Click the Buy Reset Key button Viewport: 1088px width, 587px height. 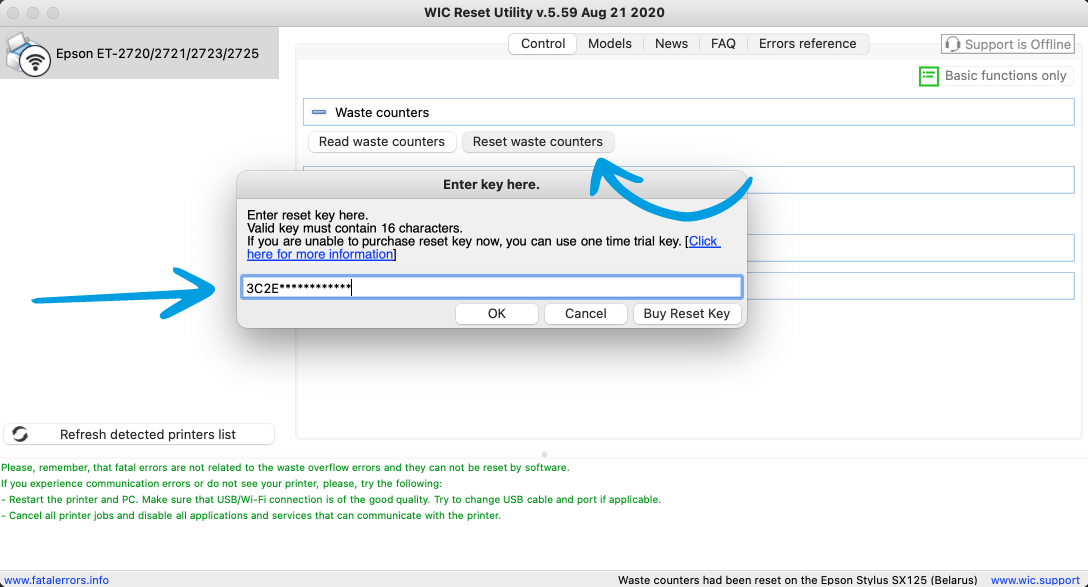point(687,314)
